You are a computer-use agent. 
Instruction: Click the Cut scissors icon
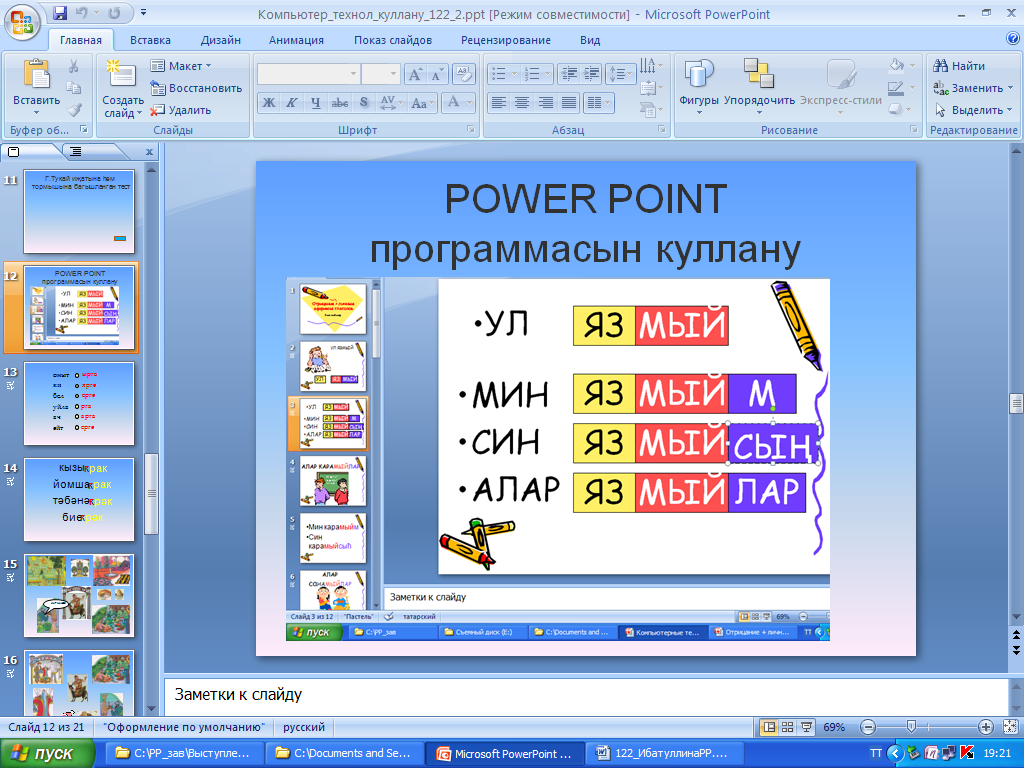pos(74,66)
